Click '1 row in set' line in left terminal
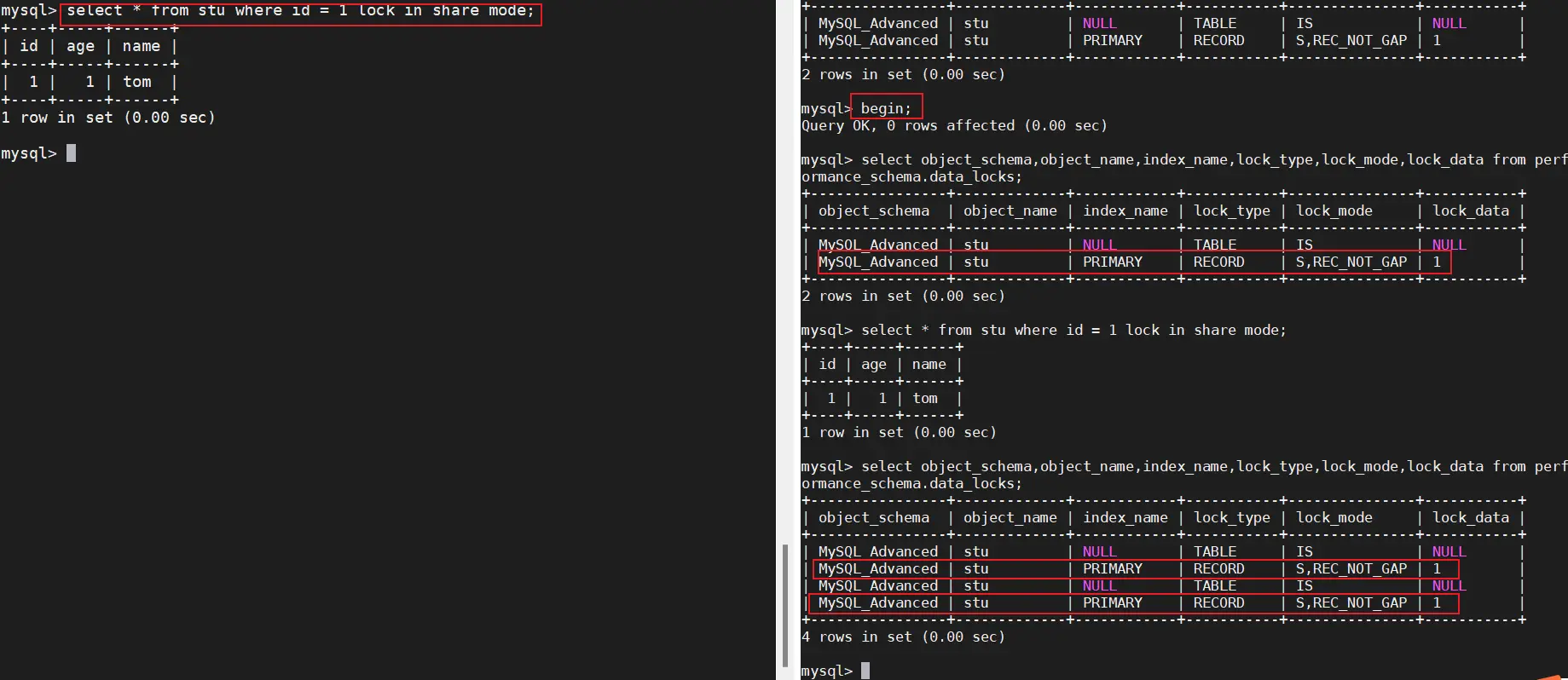Image resolution: width=1568 pixels, height=680 pixels. (108, 118)
